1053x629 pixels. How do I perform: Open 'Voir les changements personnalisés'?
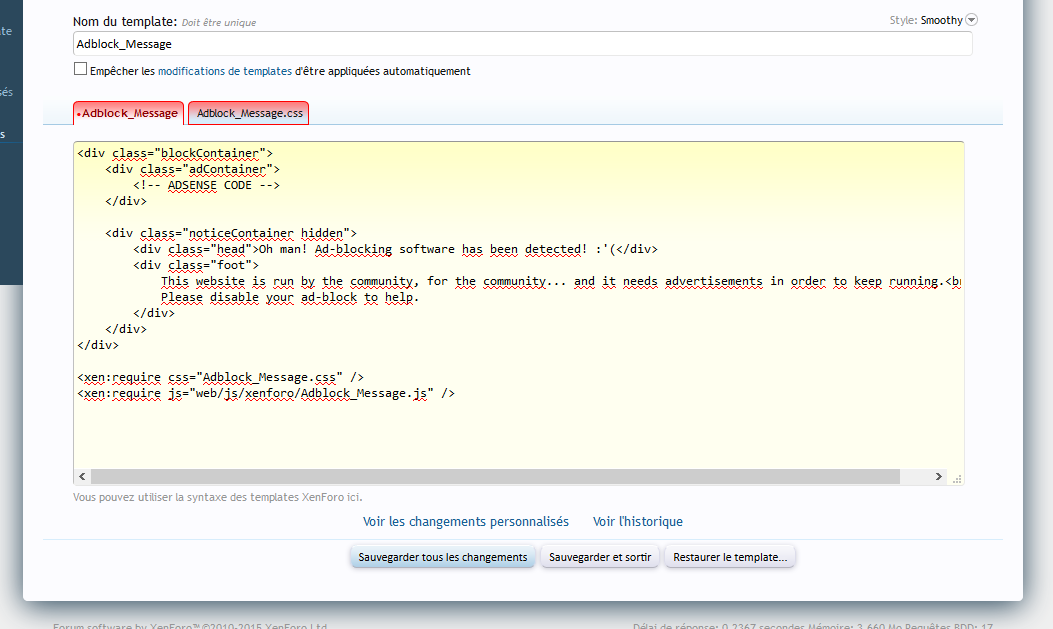[465, 521]
